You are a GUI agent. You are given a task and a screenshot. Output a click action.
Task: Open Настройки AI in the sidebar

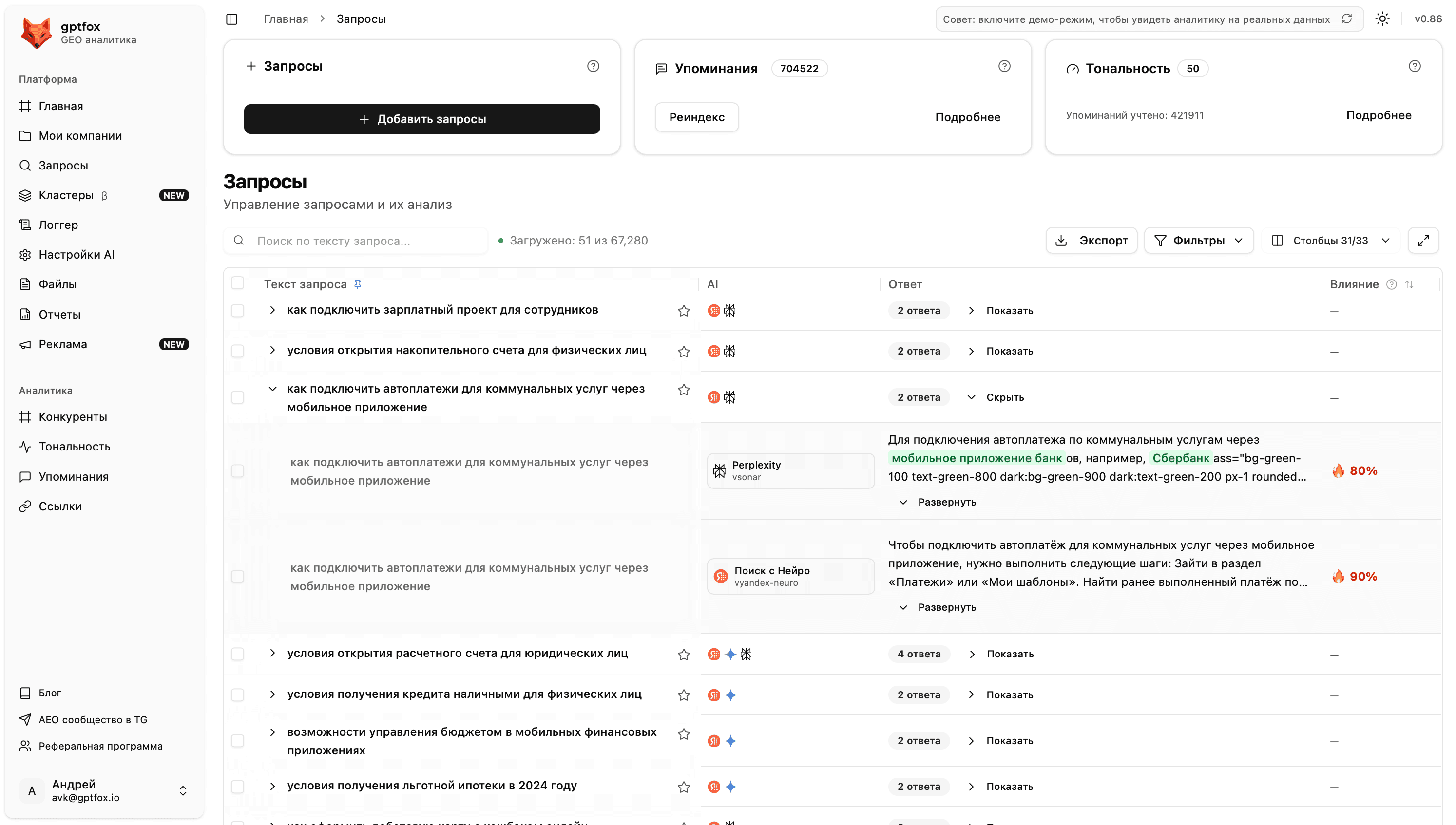point(76,254)
